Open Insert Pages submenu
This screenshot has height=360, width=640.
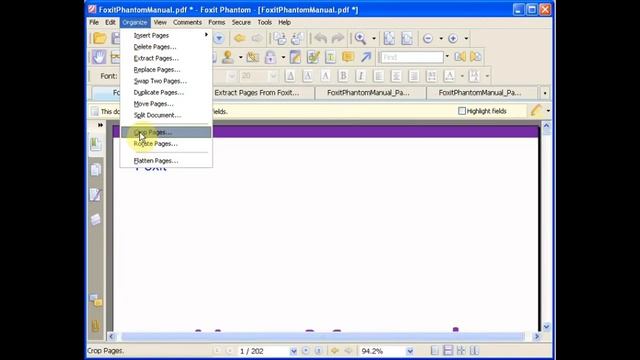(x=166, y=36)
